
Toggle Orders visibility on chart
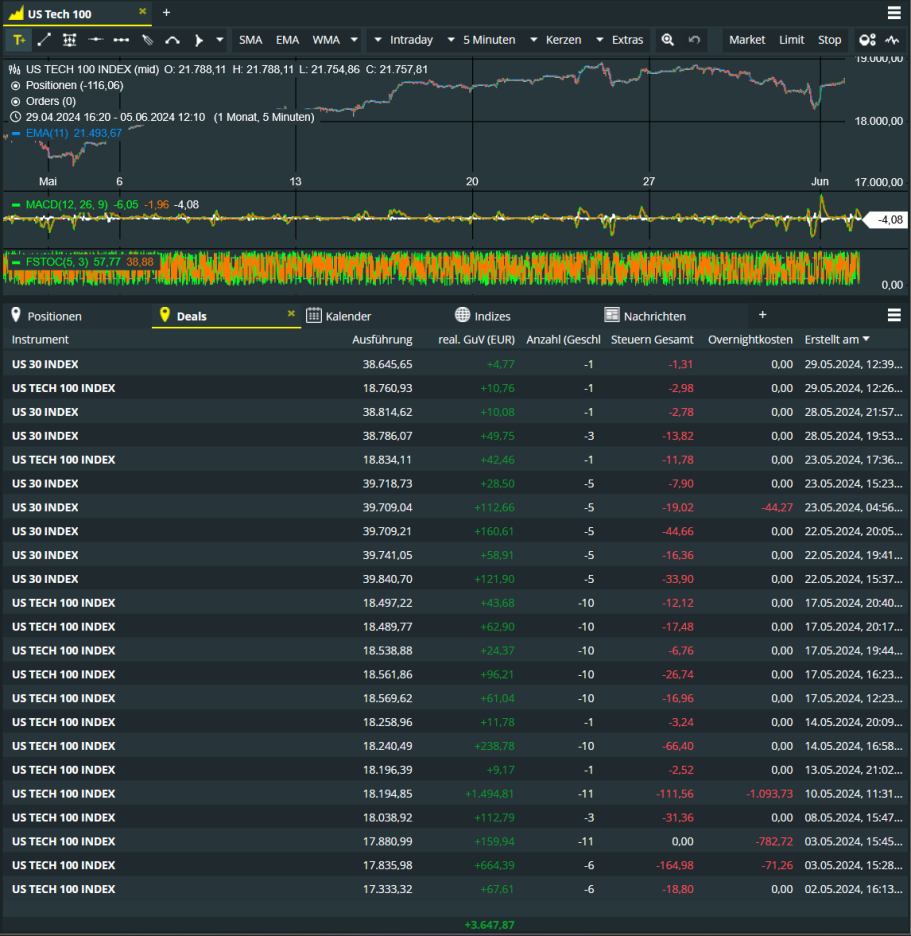(16, 101)
